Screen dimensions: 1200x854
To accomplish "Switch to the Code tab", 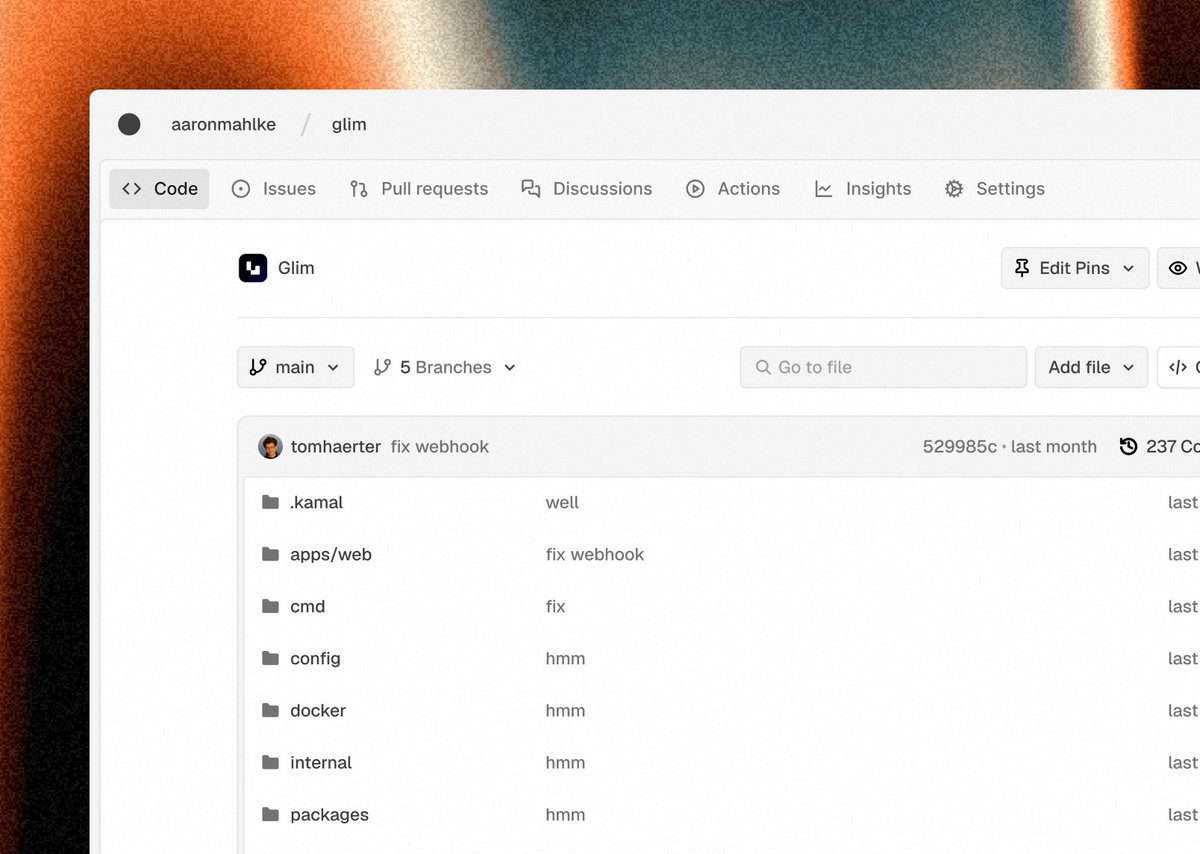I will click(160, 188).
